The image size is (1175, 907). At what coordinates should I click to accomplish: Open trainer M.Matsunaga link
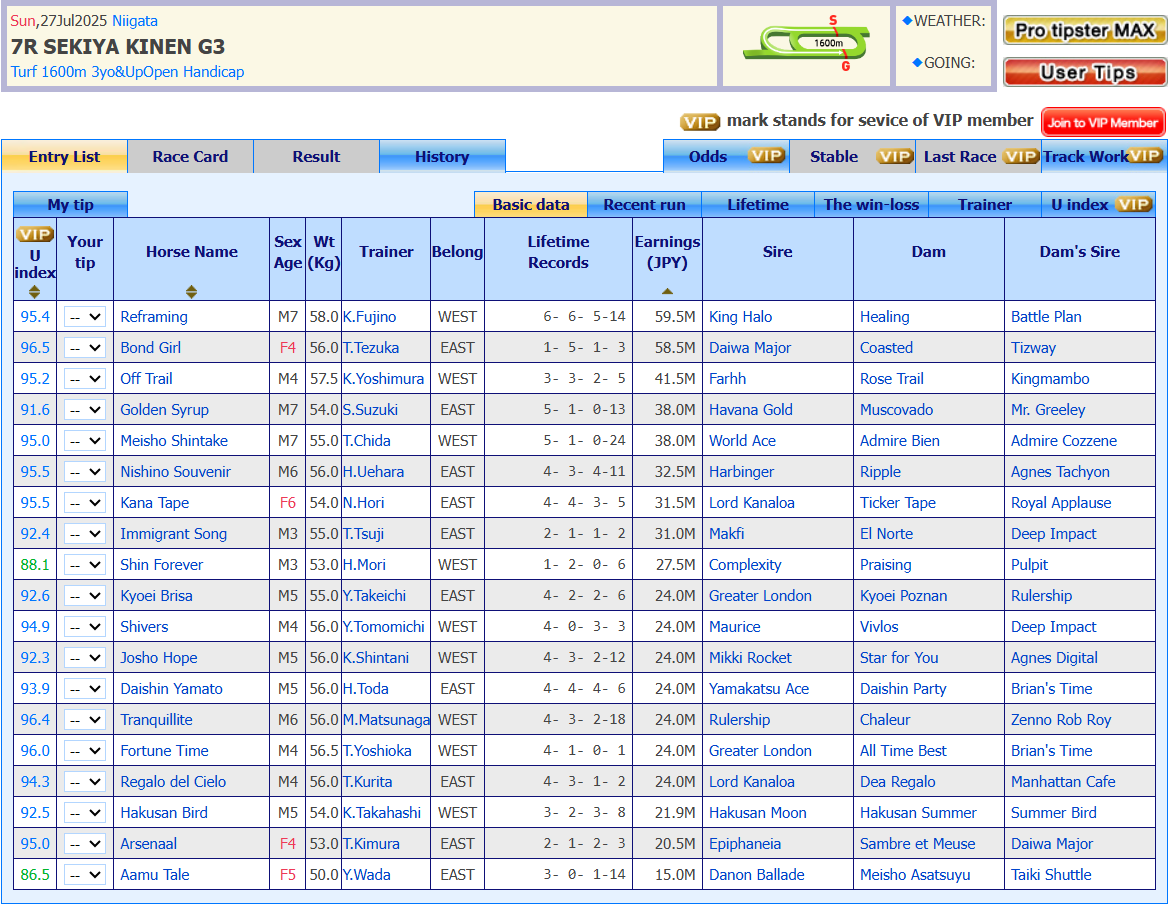point(386,720)
